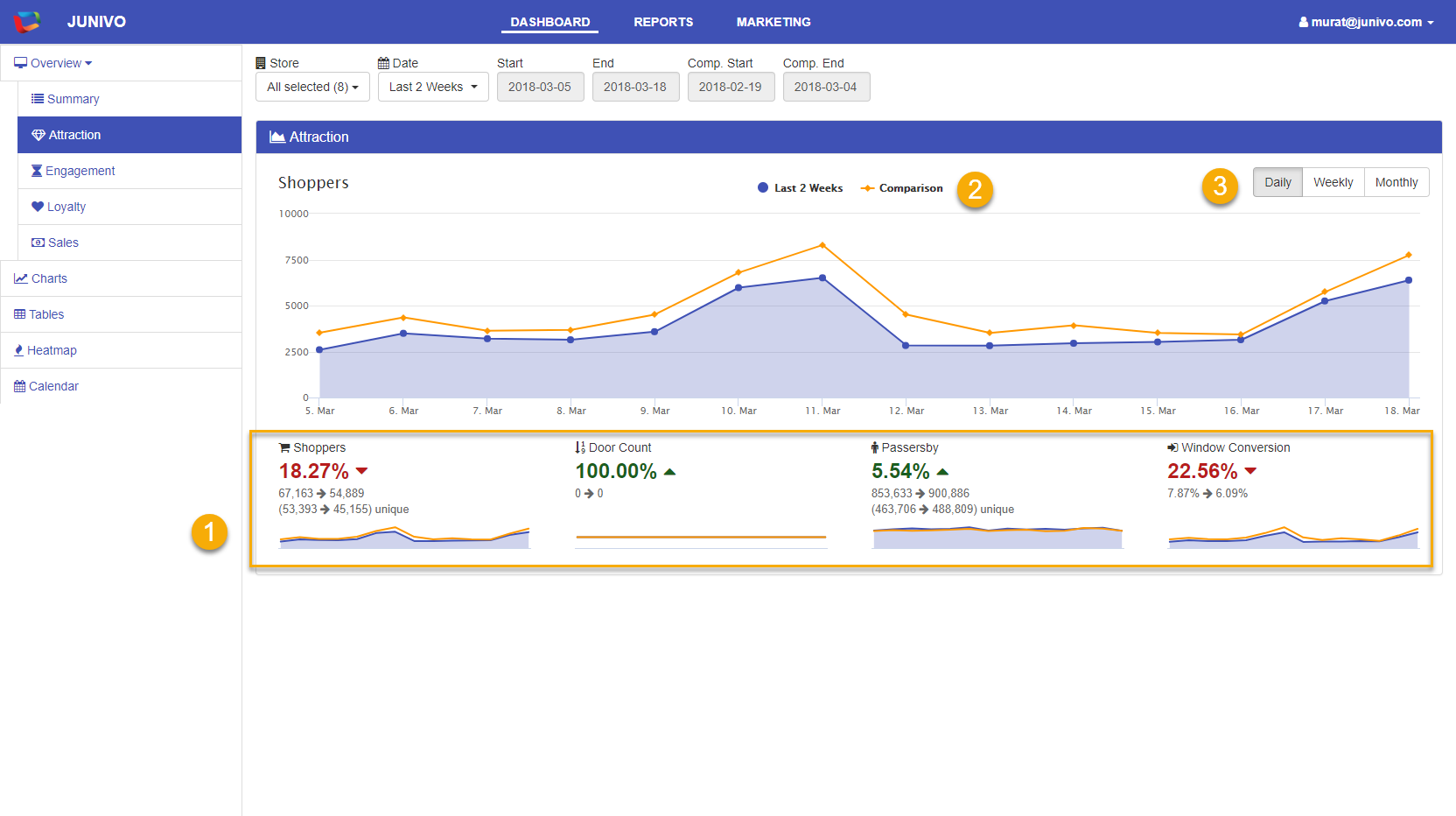Viewport: 1456px width, 816px height.
Task: Click the Summary list icon in sidebar
Action: pos(38,99)
